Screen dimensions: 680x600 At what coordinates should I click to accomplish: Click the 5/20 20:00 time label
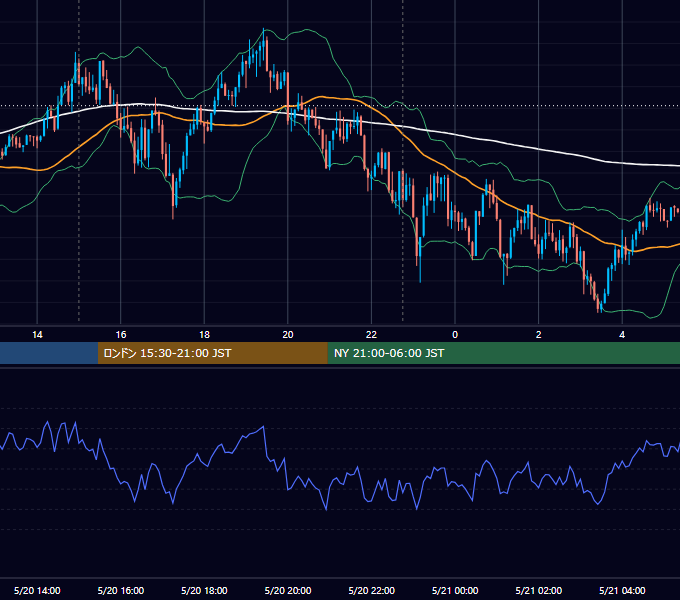(x=288, y=590)
